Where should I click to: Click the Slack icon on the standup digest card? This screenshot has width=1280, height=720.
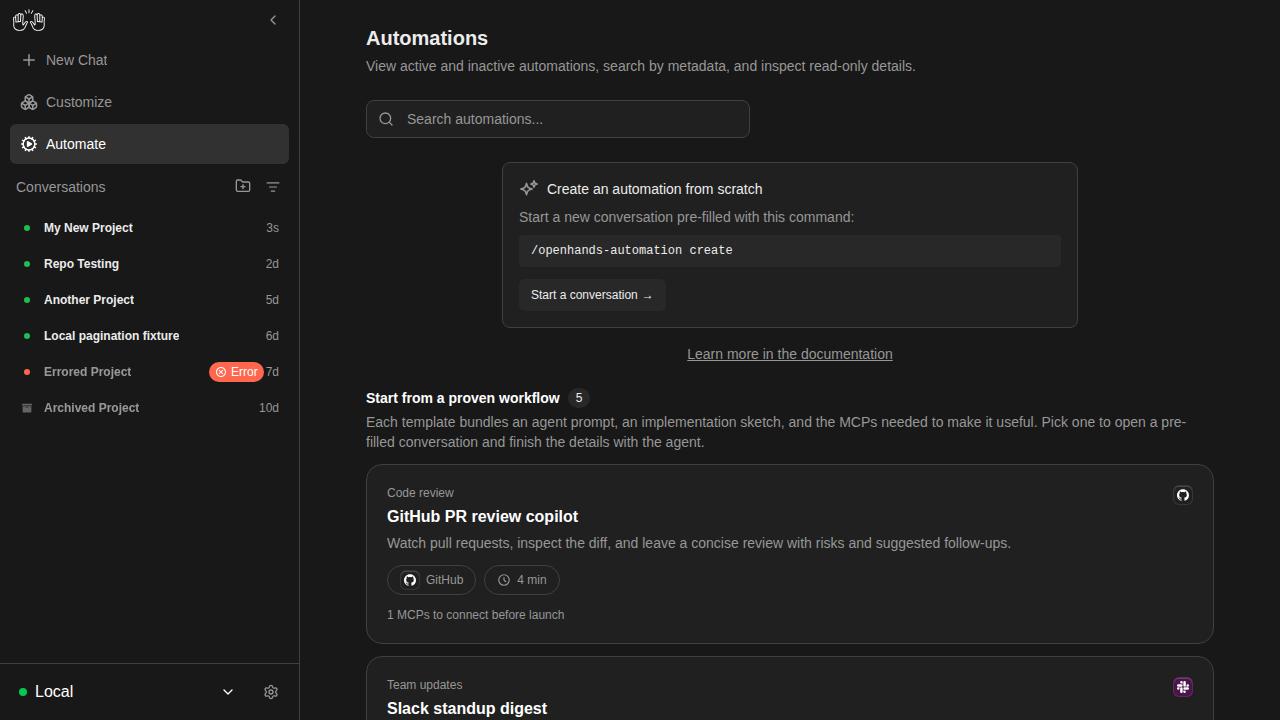pyautogui.click(x=1183, y=687)
